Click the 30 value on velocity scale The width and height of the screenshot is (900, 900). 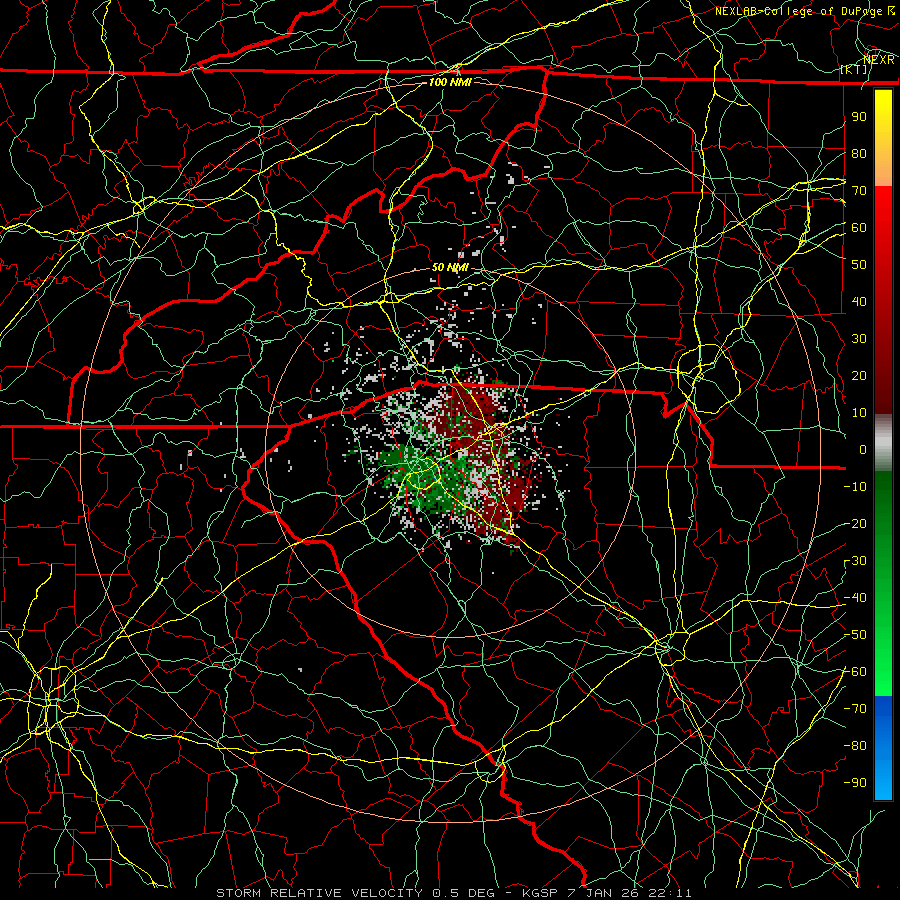(x=859, y=339)
